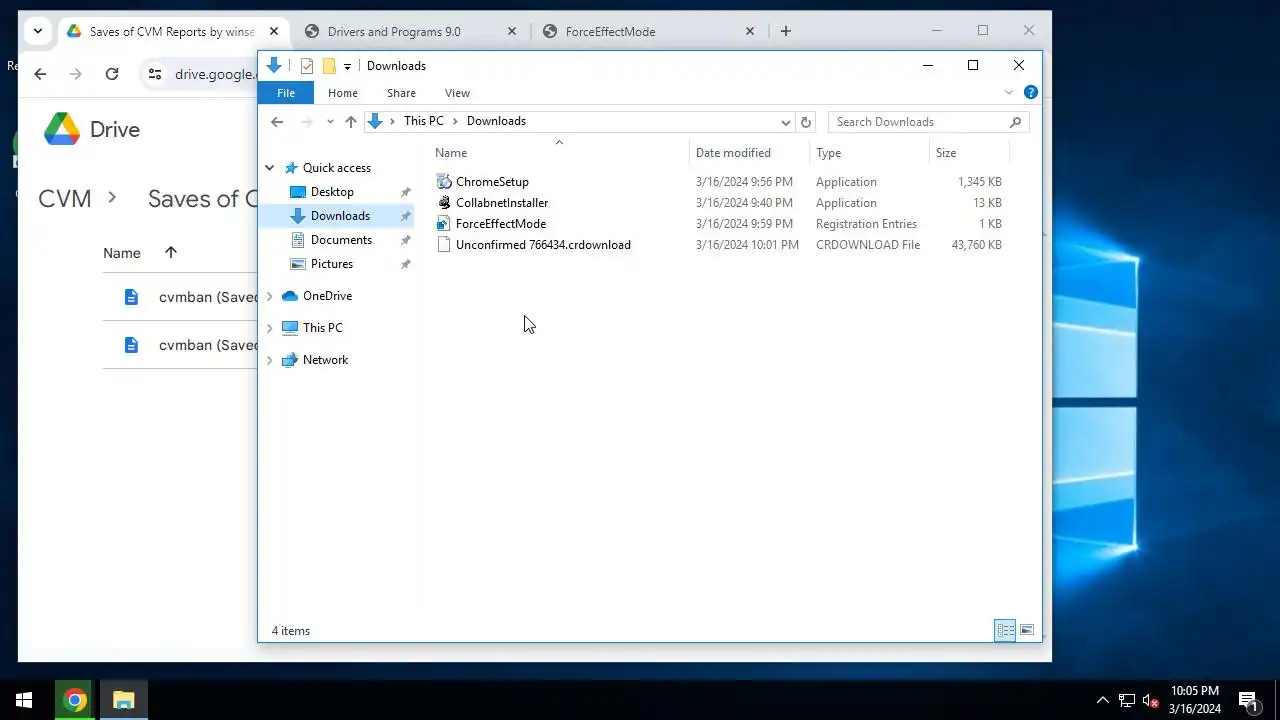Show hidden system tray icons
1280x720 pixels.
1103,700
